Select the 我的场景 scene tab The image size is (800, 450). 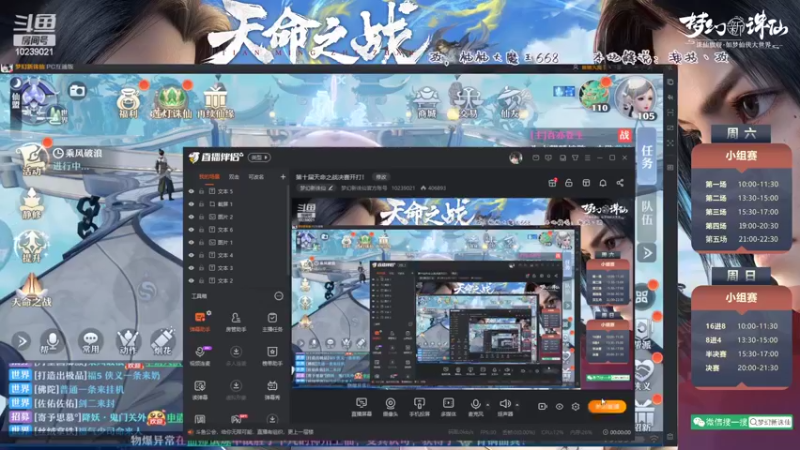[209, 177]
